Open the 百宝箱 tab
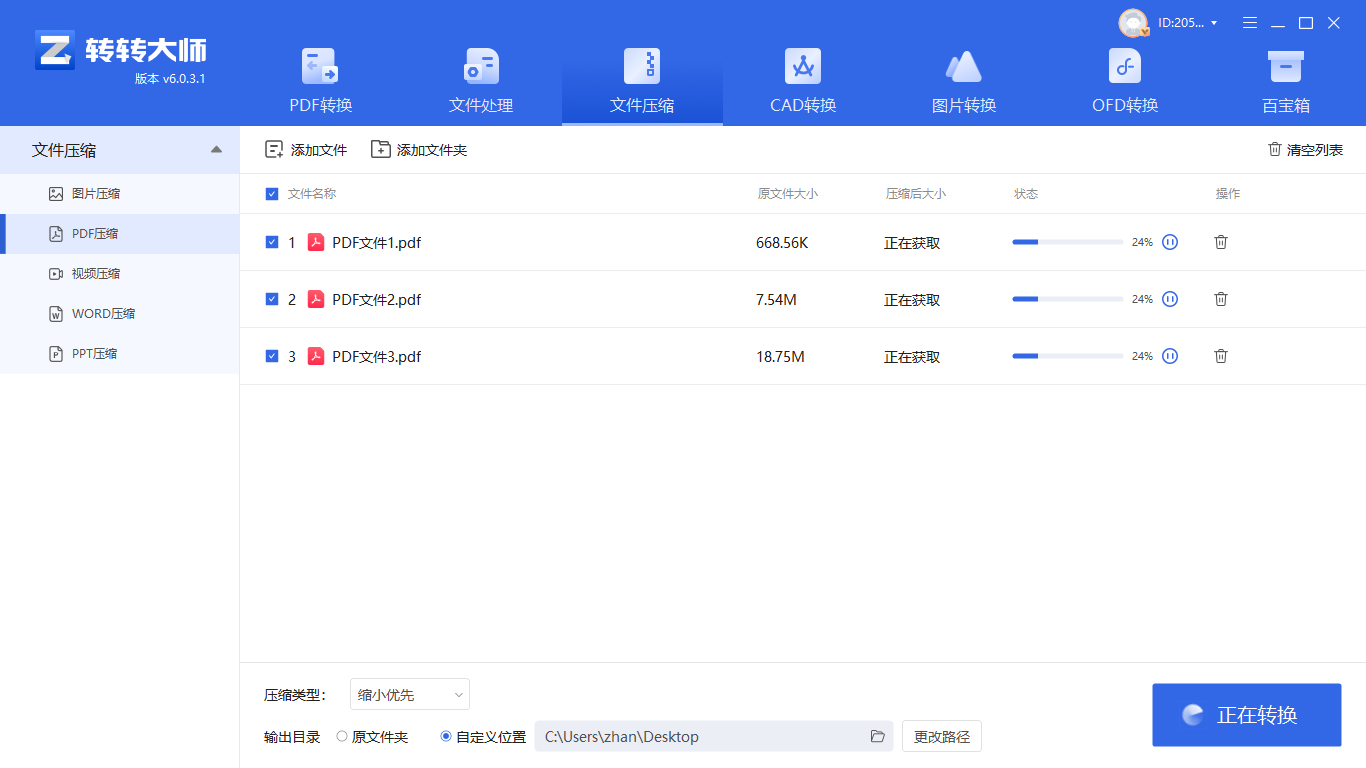Screen dimensions: 1366x768 [1286, 82]
